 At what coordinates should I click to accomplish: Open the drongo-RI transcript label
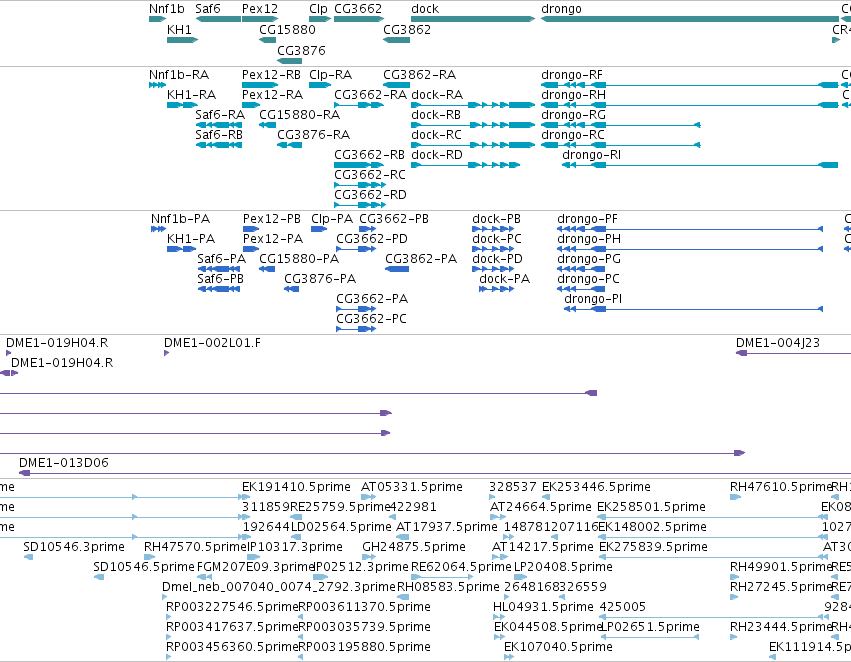click(592, 155)
